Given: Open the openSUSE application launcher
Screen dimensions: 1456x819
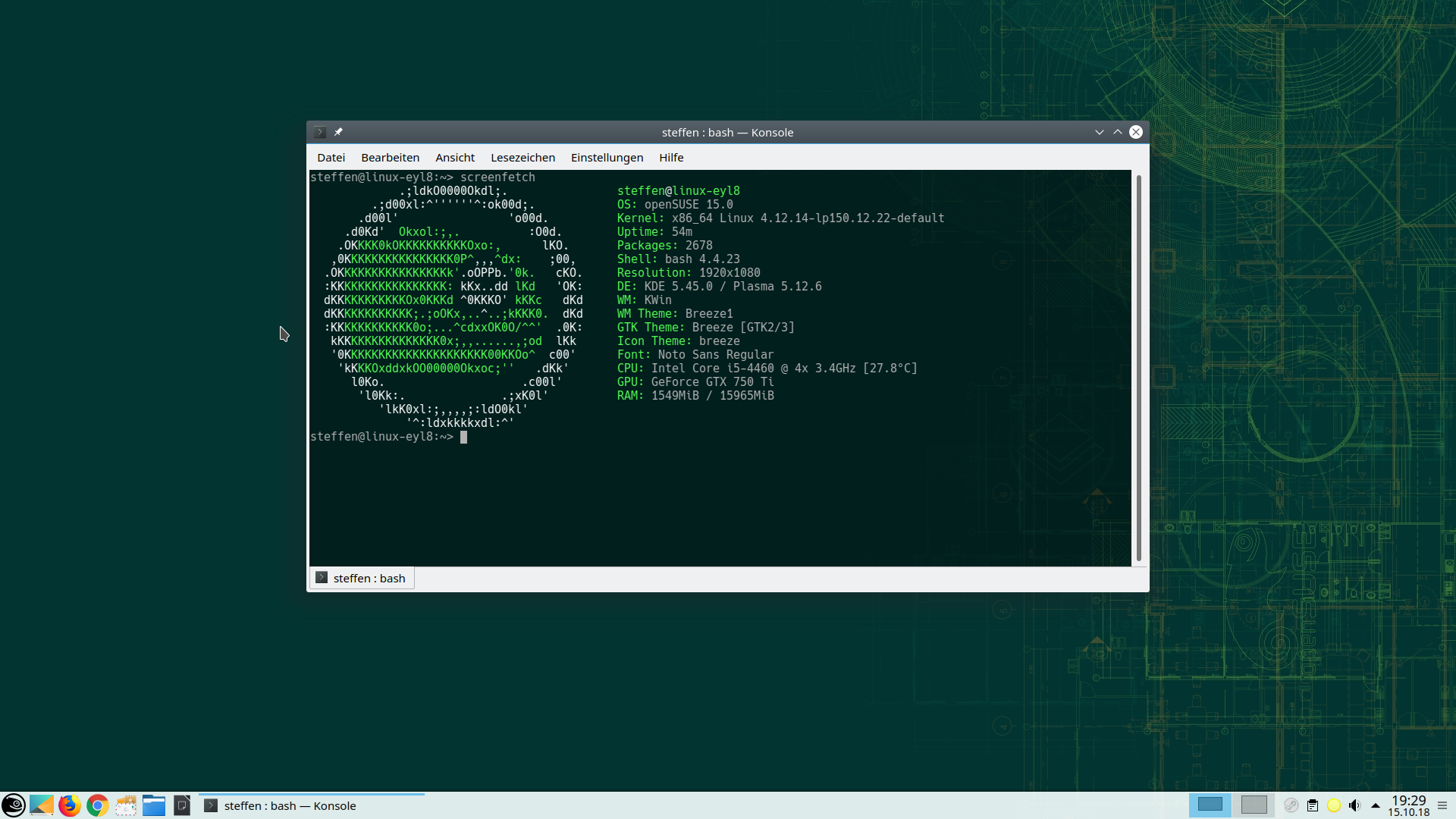Looking at the screenshot, I should (14, 805).
